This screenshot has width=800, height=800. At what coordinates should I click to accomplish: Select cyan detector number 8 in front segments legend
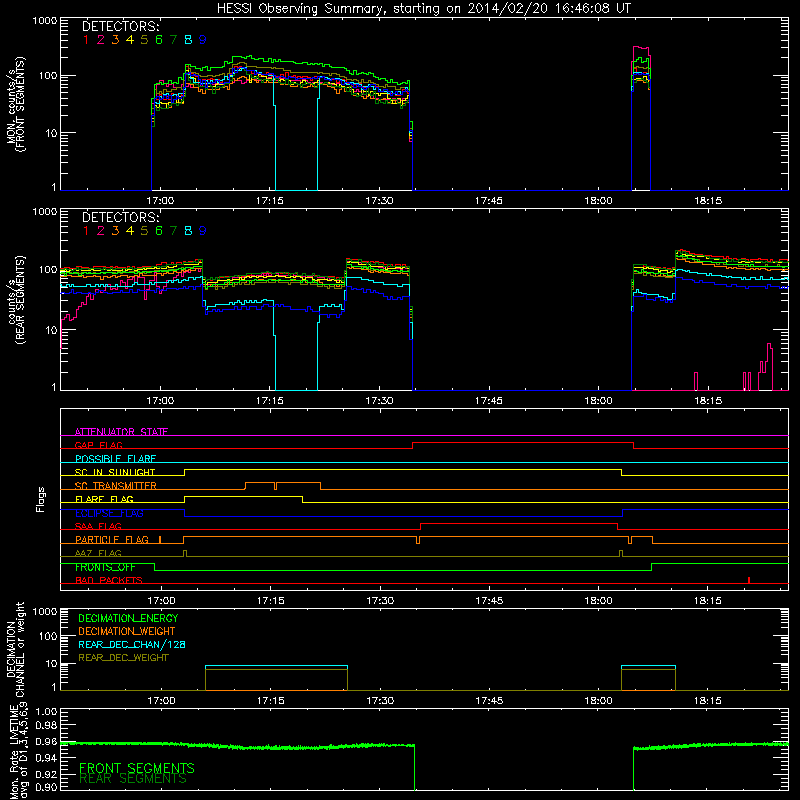click(x=188, y=40)
